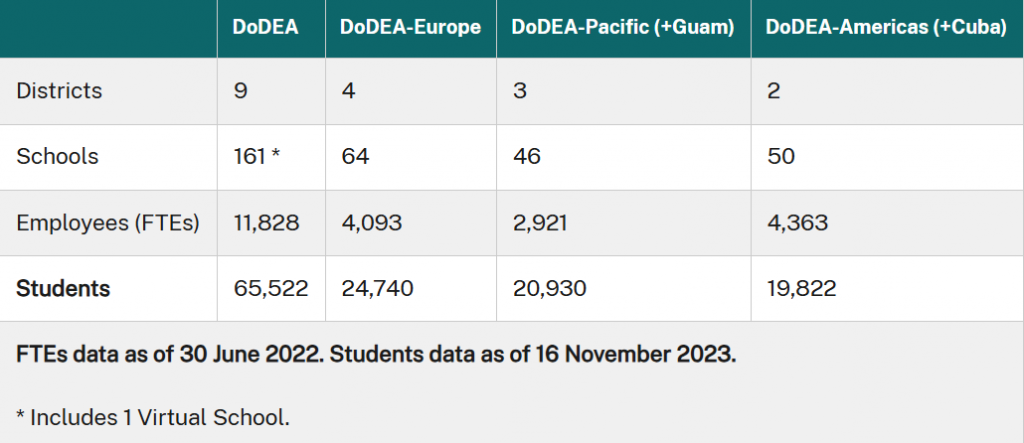The width and height of the screenshot is (1024, 443).
Task: Click the DoDEA-Americas (+Cuba) column header
Action: click(885, 28)
